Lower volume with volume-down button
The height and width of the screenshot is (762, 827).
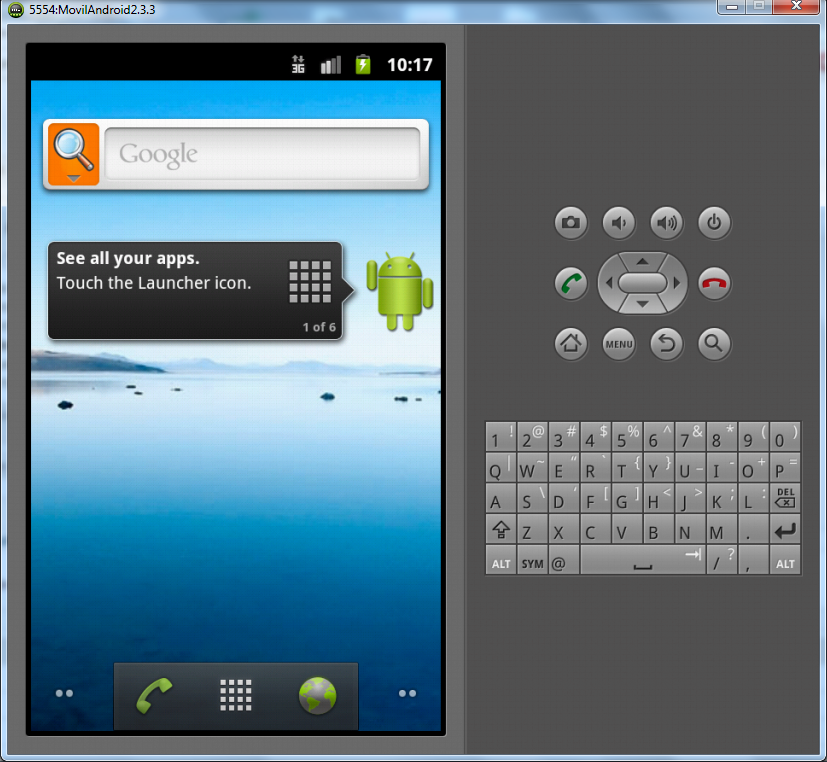(x=618, y=223)
